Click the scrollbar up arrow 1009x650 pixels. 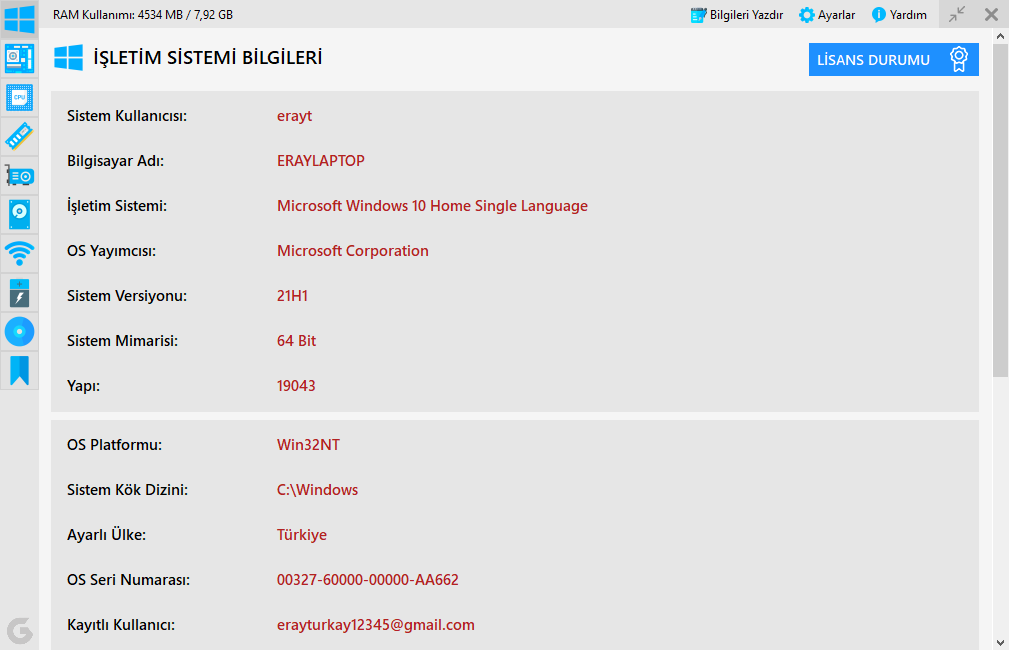coord(1000,36)
